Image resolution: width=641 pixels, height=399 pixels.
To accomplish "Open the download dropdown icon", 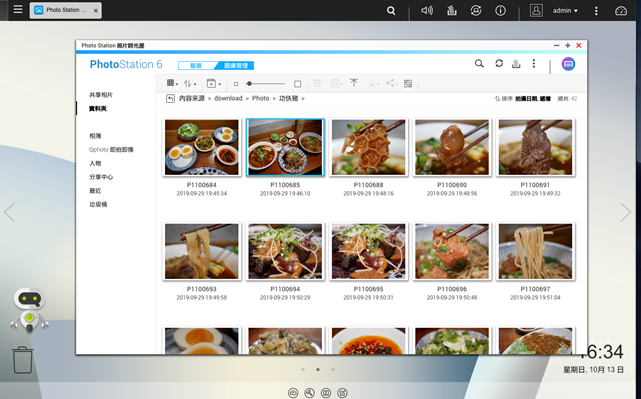I will click(373, 83).
